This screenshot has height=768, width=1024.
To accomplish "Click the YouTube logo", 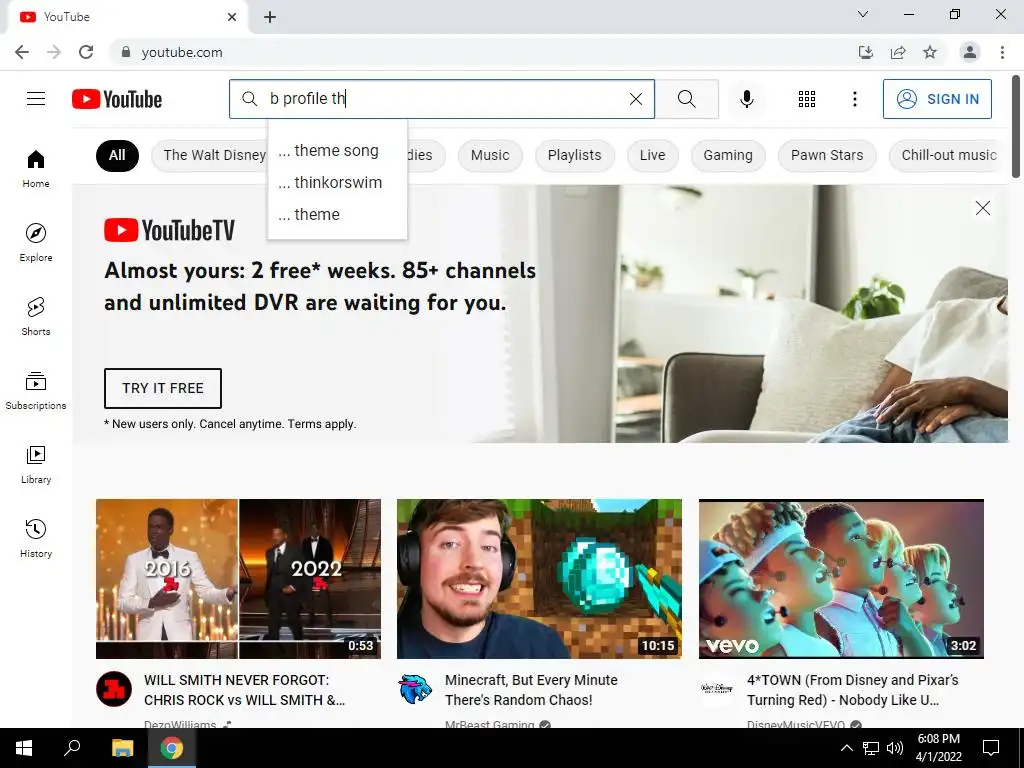I will click(x=117, y=99).
